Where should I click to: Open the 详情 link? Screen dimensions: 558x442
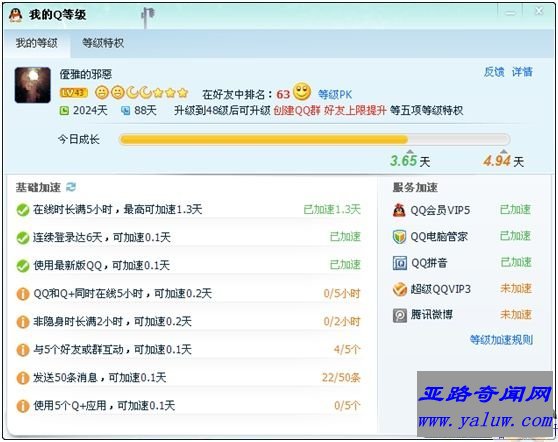522,72
